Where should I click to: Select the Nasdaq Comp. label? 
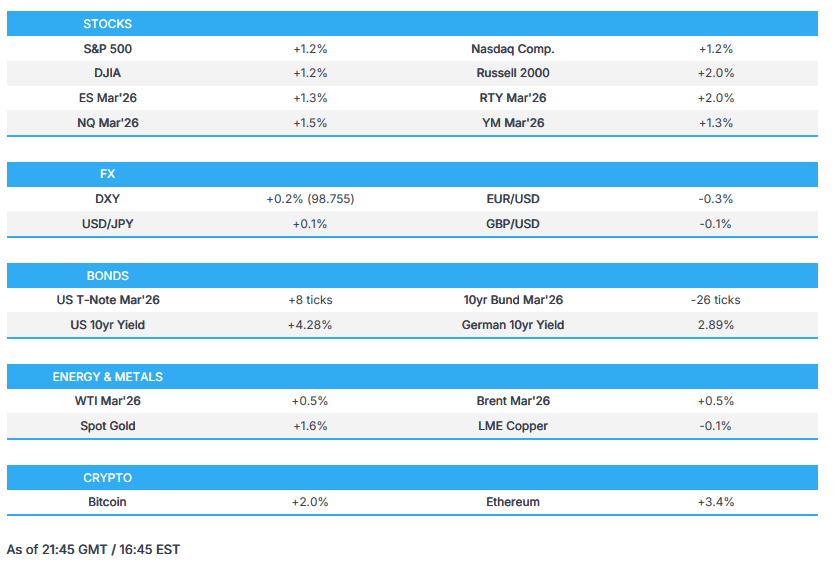click(x=512, y=49)
